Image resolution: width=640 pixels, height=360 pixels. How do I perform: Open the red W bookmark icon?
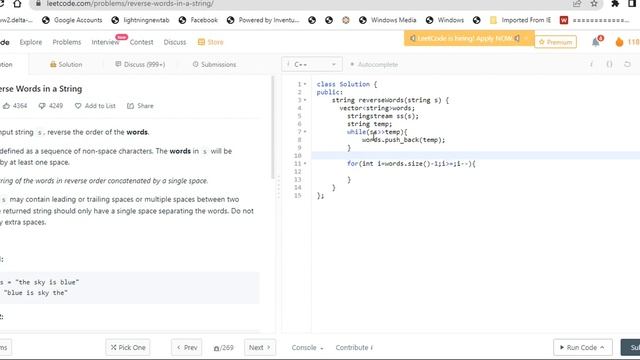tap(564, 20)
